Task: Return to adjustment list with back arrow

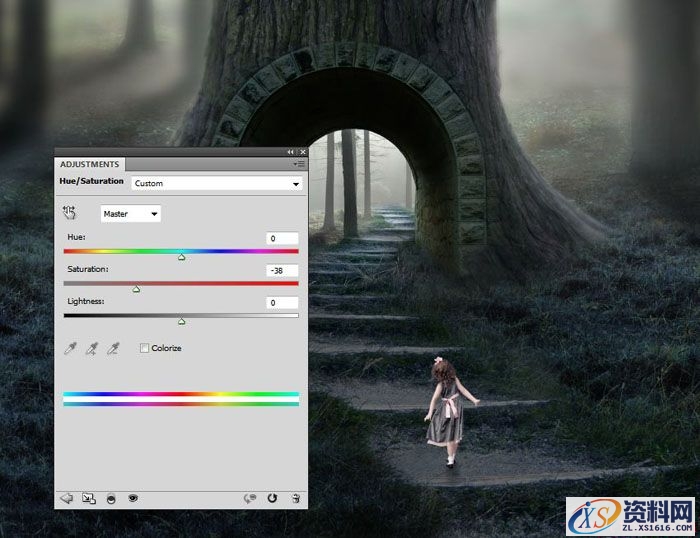Action: point(67,497)
